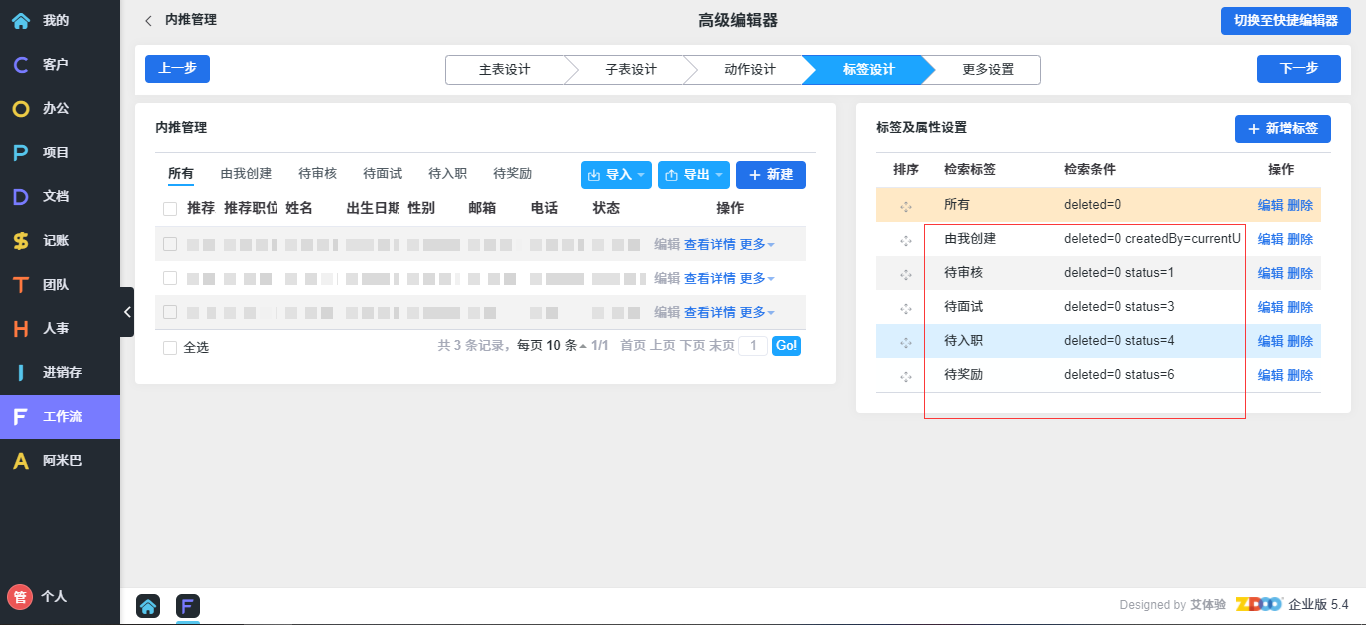Click the 项目 sidebar icon

pyautogui.click(x=20, y=152)
